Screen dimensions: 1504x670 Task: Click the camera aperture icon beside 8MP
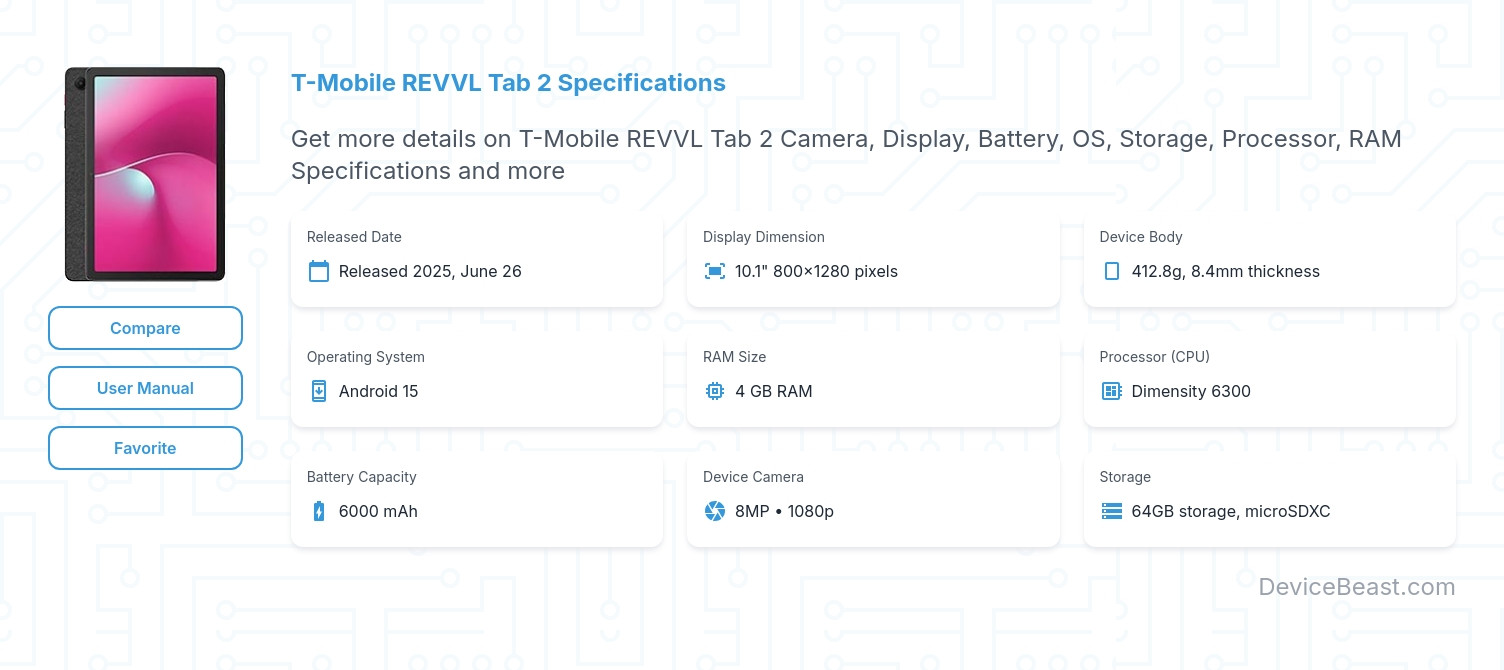pyautogui.click(x=715, y=511)
